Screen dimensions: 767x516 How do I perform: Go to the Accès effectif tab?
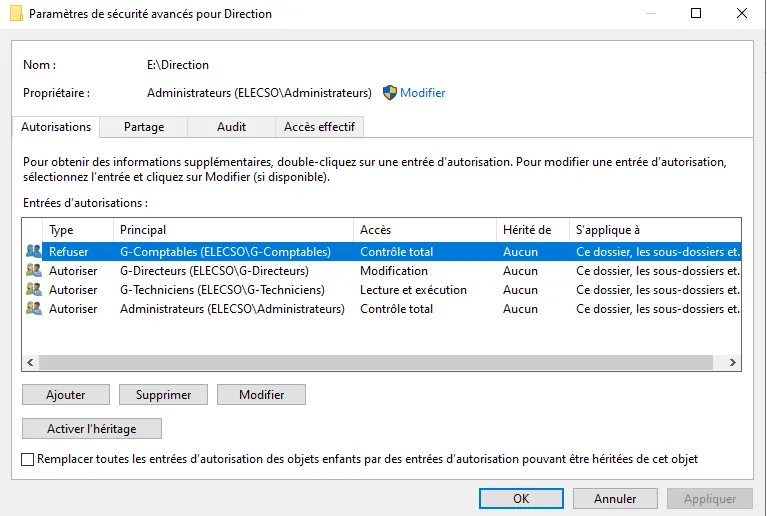319,127
